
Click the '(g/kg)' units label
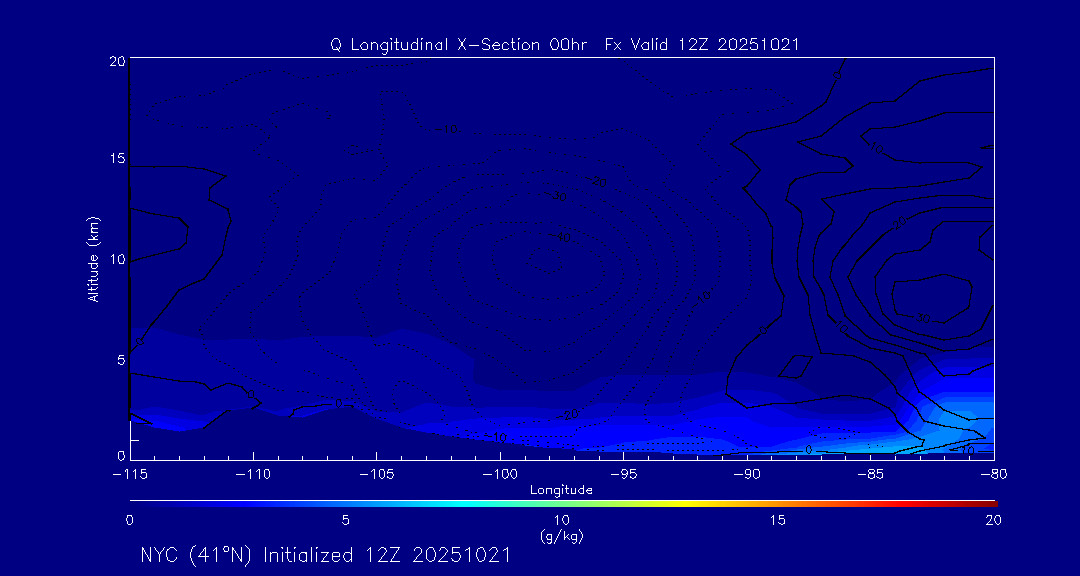(x=561, y=536)
